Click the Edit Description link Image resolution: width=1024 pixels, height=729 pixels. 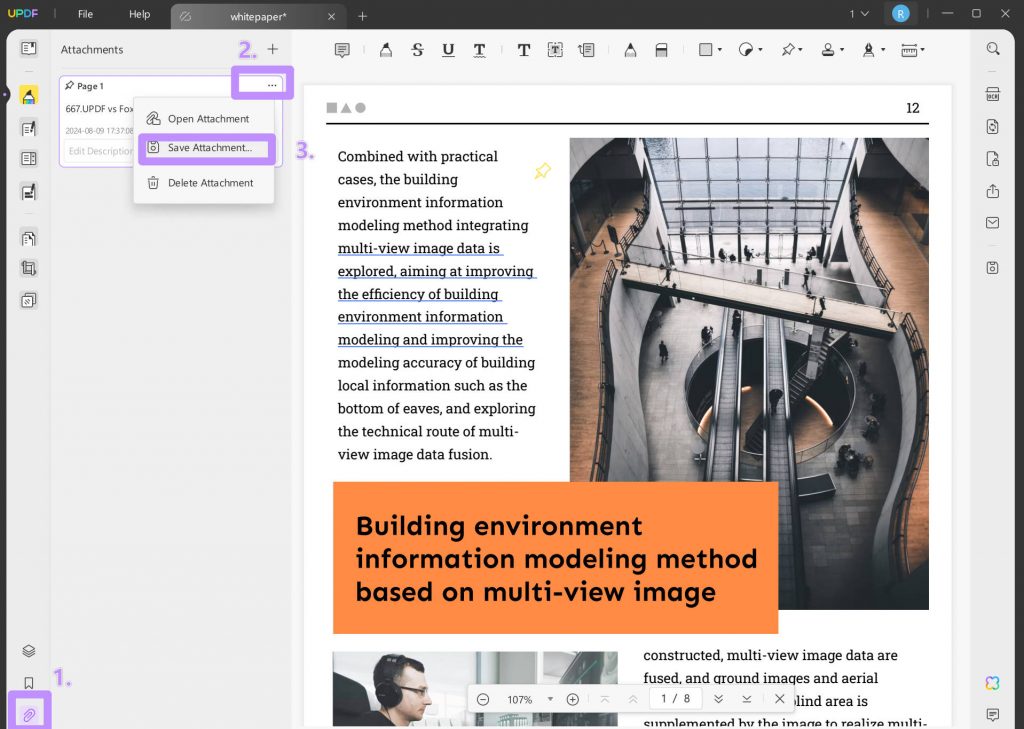coord(100,151)
